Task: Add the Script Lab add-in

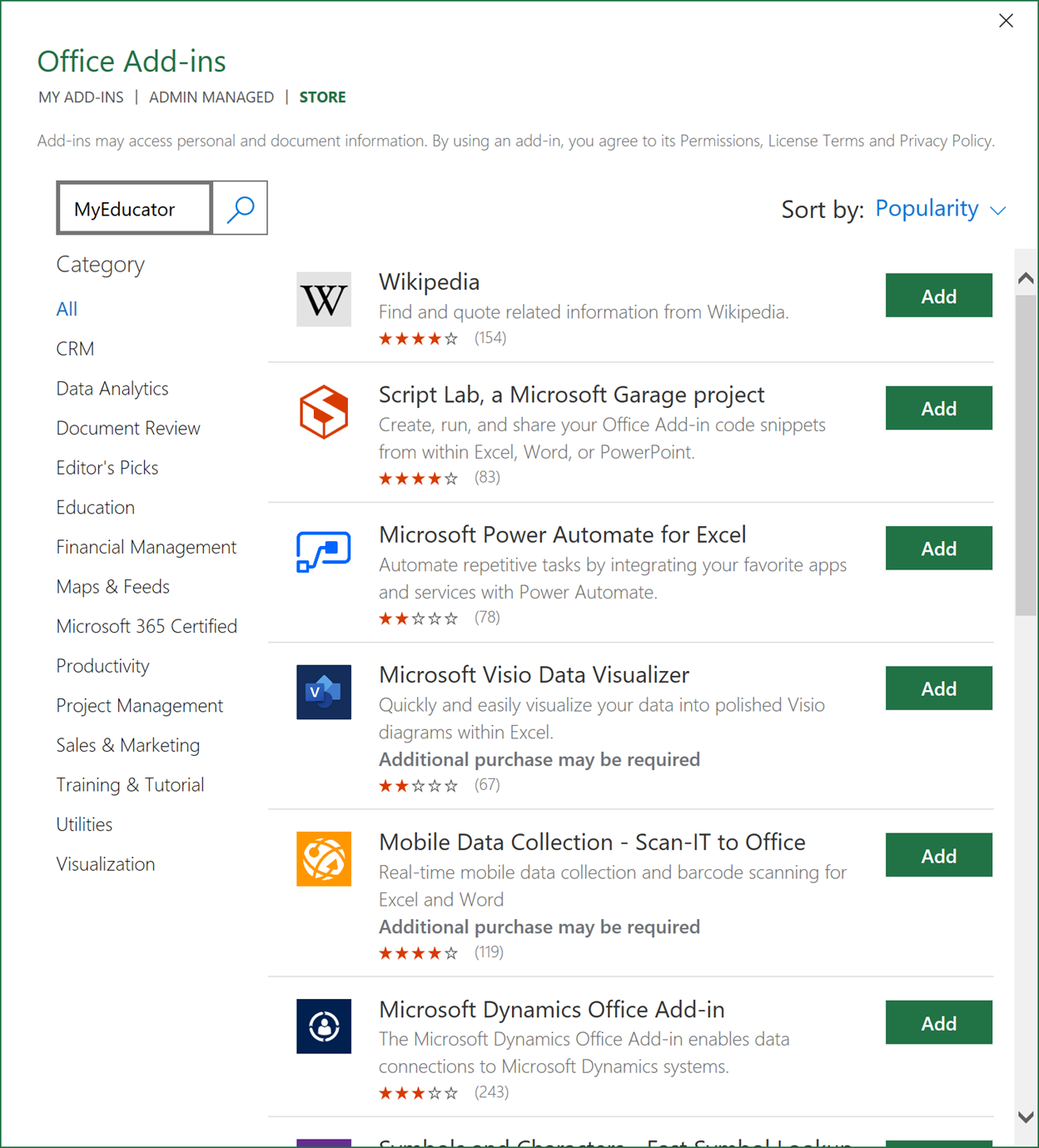Action: tap(938, 408)
